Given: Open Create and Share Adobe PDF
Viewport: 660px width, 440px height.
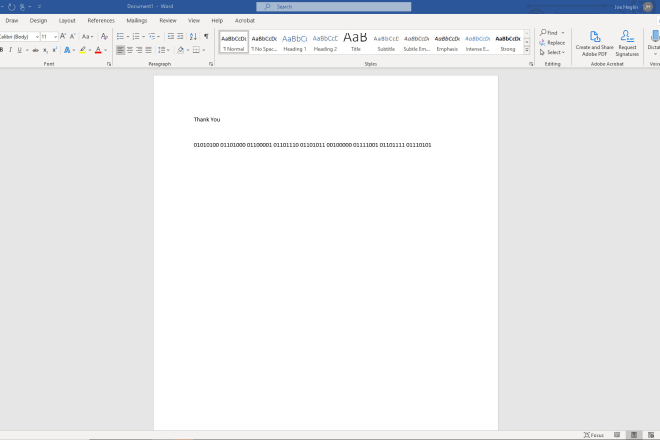Looking at the screenshot, I should click(594, 43).
